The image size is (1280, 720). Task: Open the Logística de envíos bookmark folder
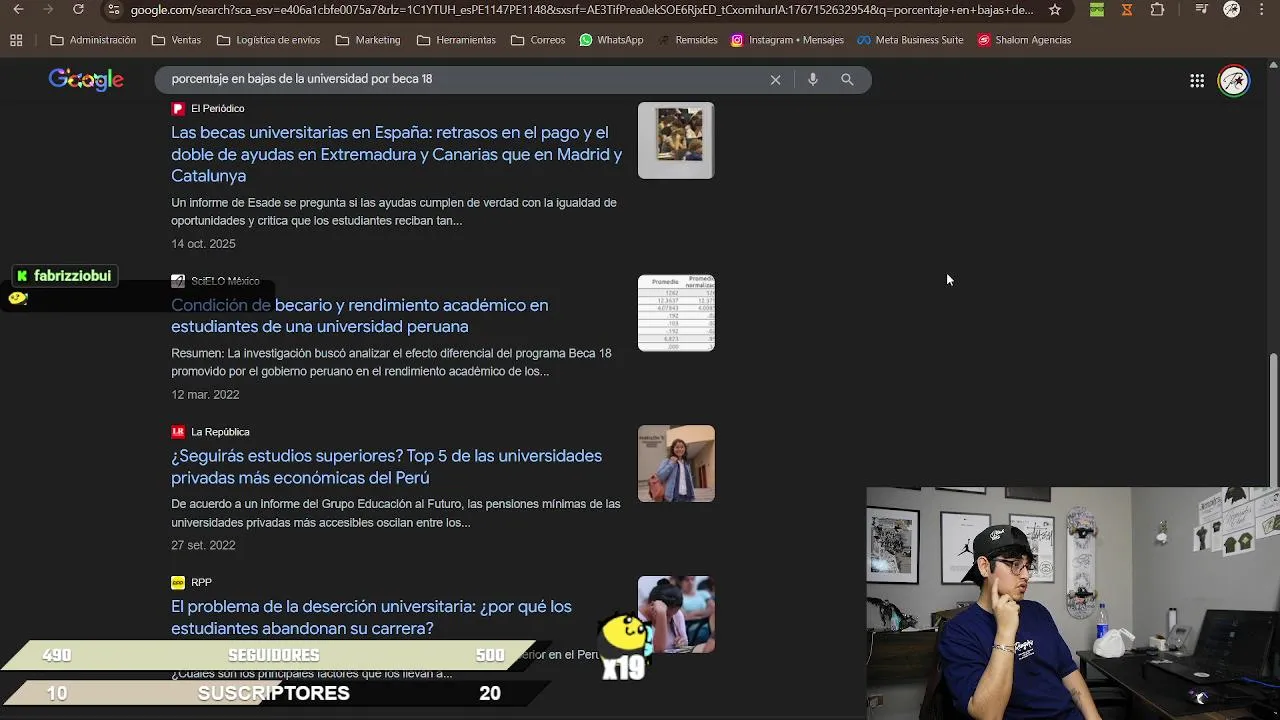pyautogui.click(x=268, y=40)
